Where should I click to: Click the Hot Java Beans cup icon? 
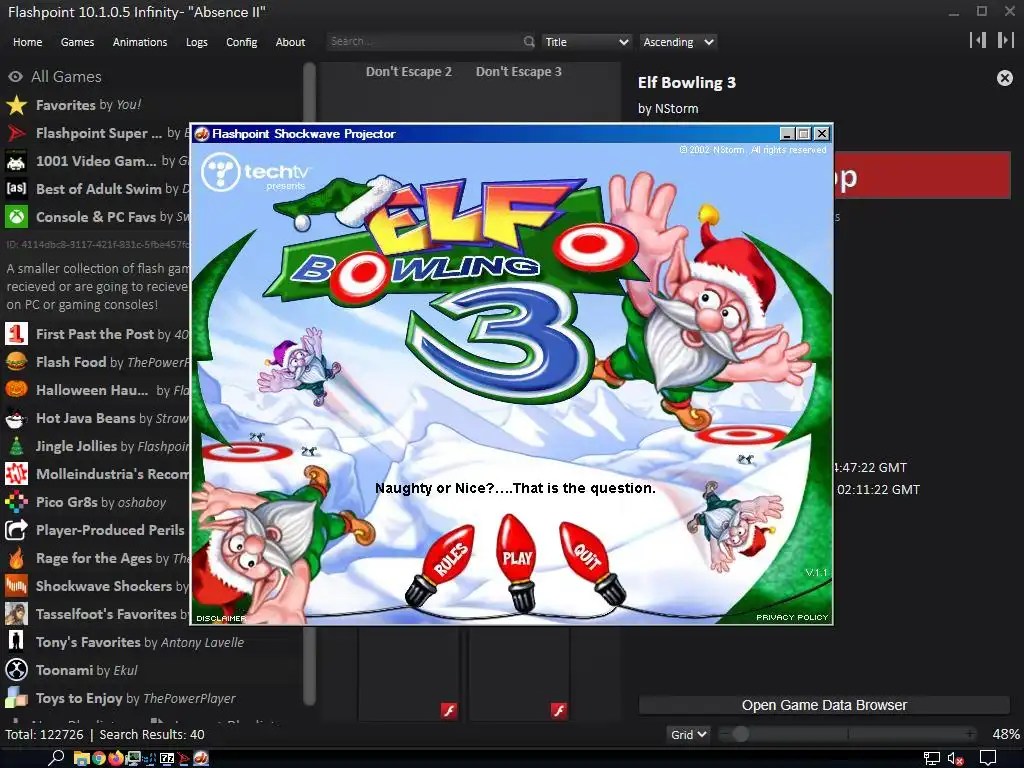(x=16, y=418)
